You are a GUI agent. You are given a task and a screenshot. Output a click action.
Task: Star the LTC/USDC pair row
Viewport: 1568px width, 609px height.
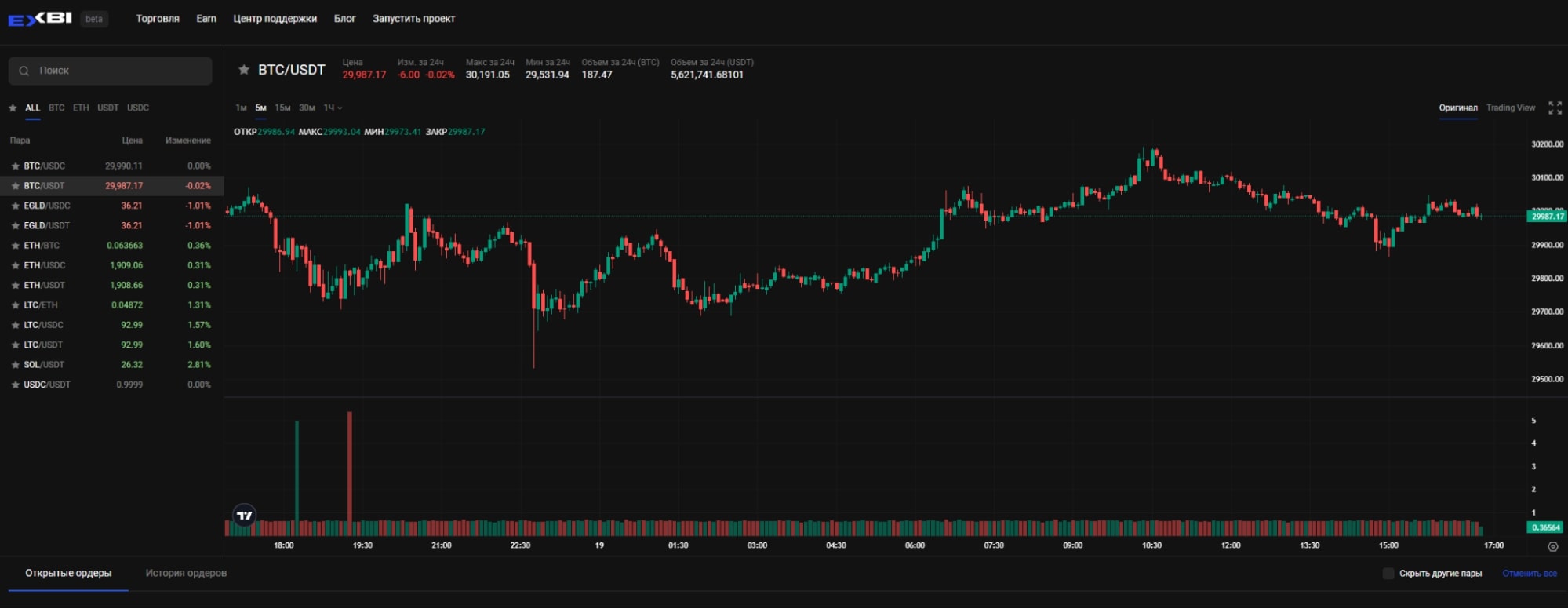coord(15,326)
